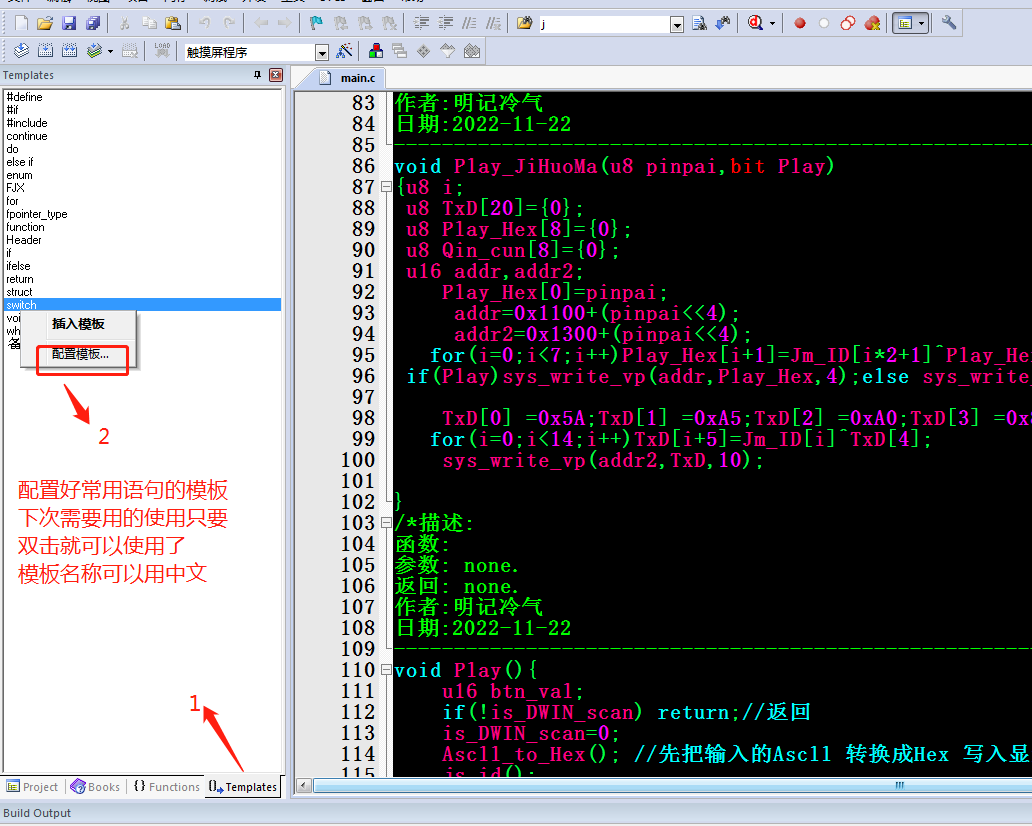This screenshot has height=826, width=1032.
Task: Choose 配置模板... from the context menu
Action: click(x=80, y=354)
